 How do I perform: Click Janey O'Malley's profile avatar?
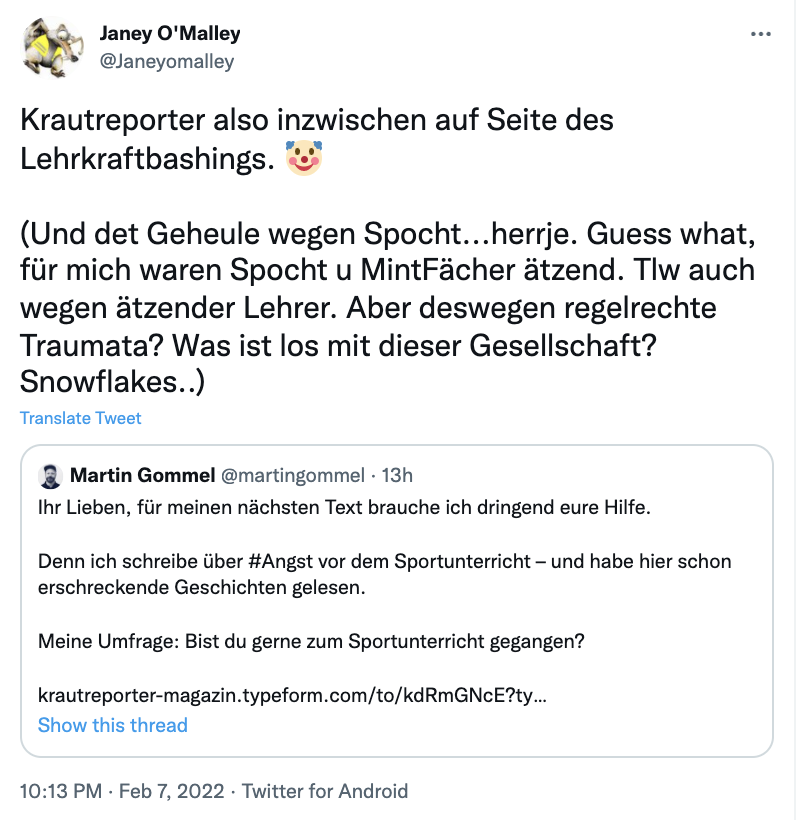pos(51,47)
